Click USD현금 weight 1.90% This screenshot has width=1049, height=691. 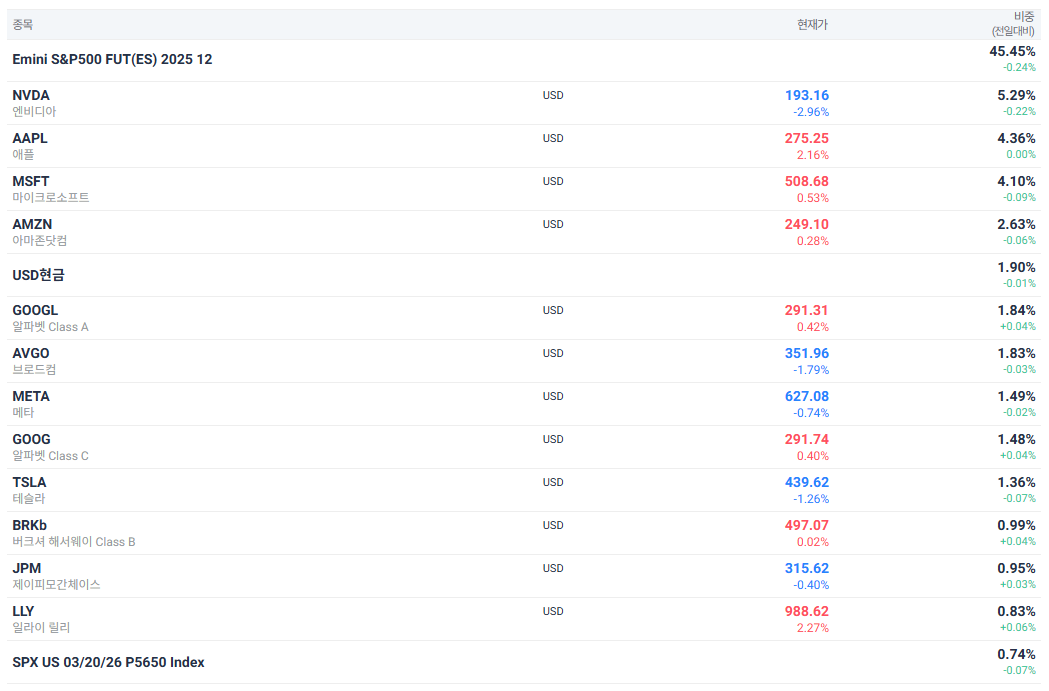(1016, 267)
